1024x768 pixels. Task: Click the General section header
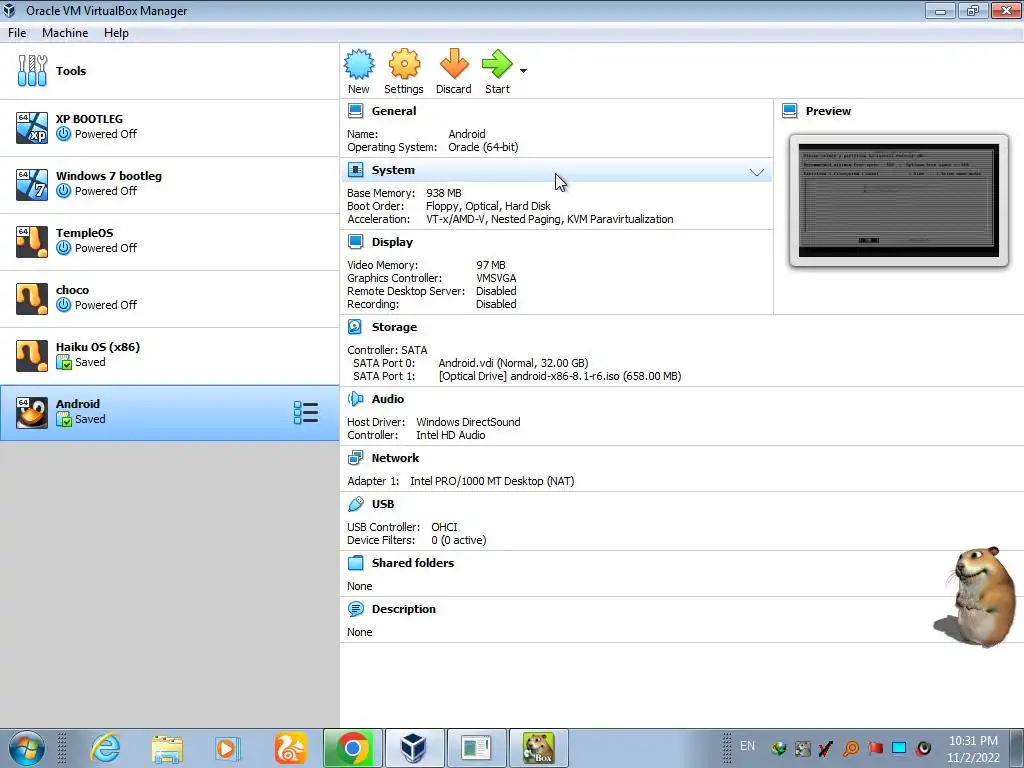tap(394, 111)
